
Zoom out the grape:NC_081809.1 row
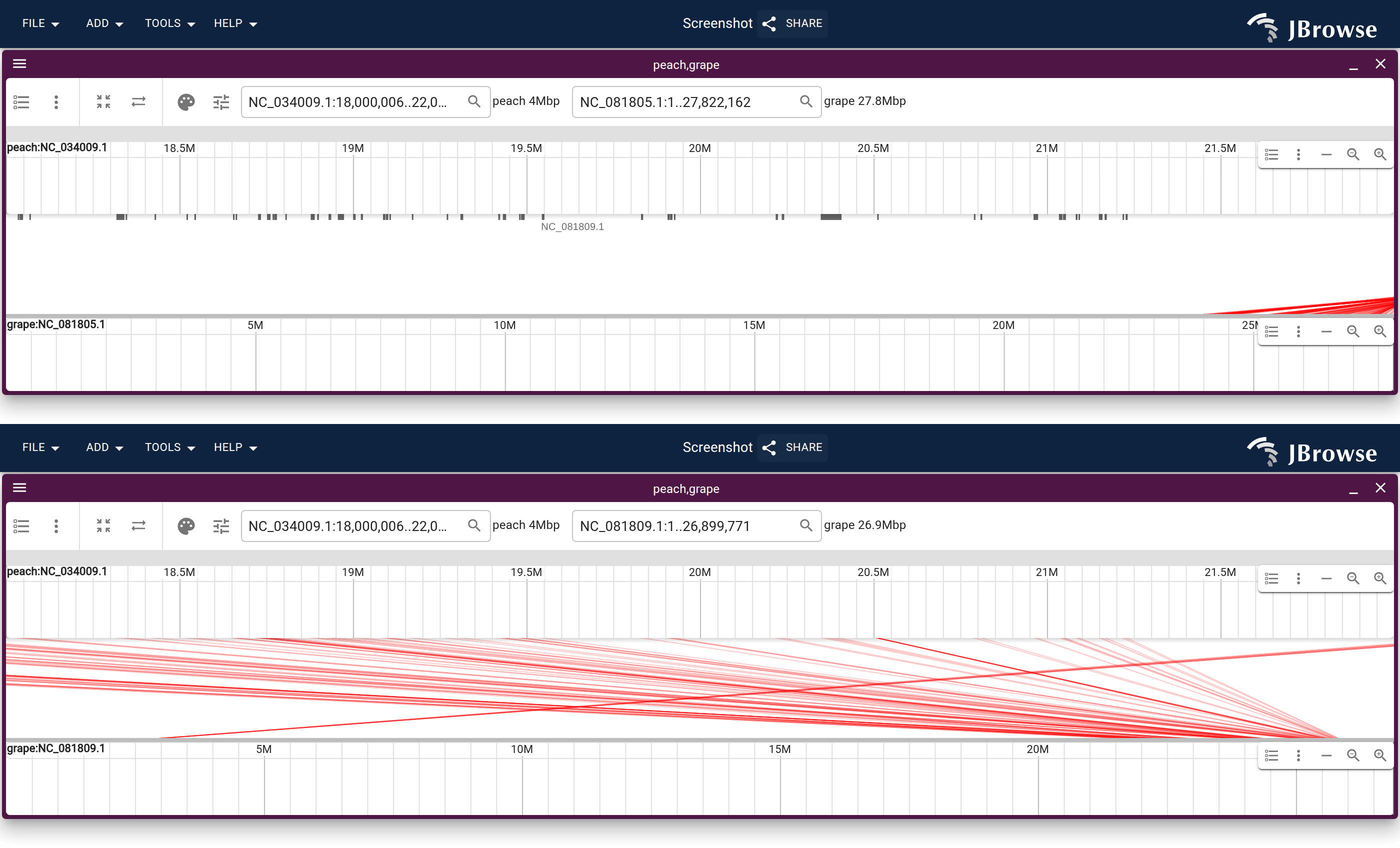click(1353, 755)
